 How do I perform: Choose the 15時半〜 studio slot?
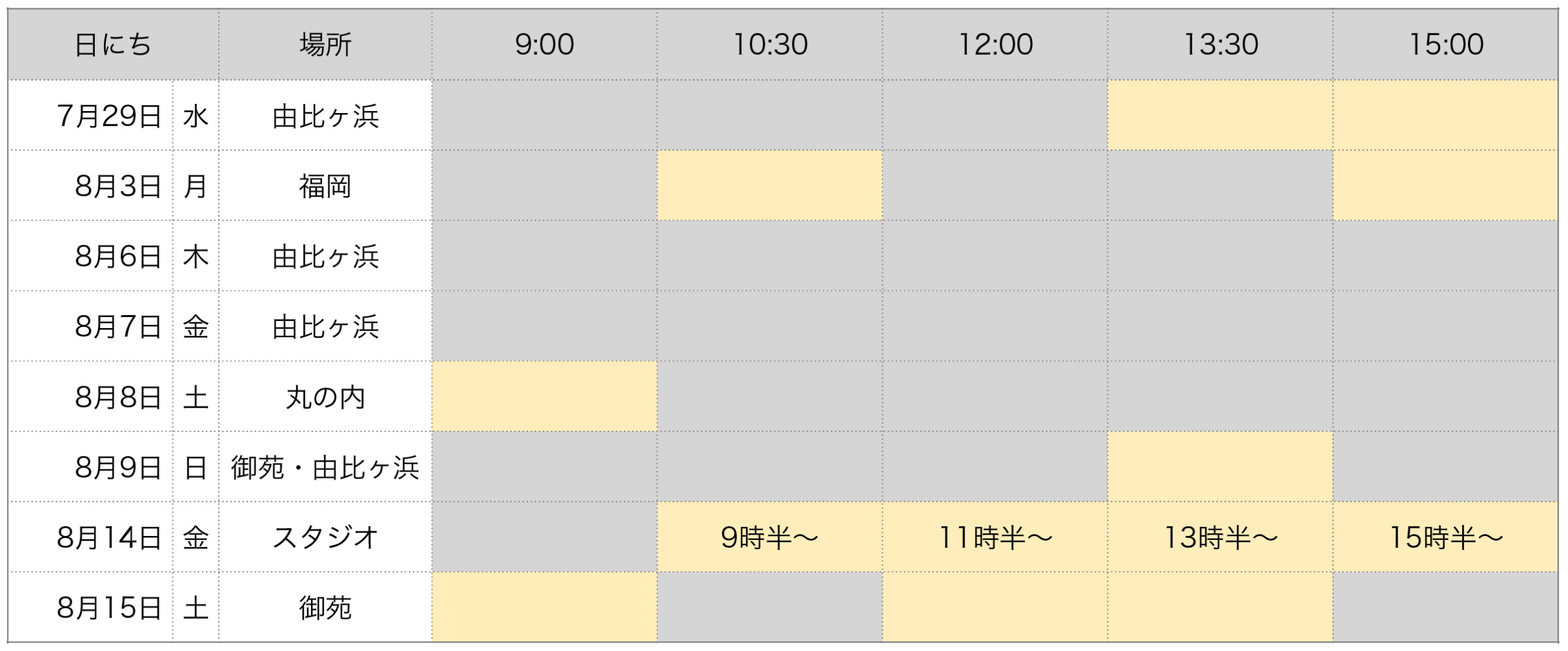(x=1446, y=537)
